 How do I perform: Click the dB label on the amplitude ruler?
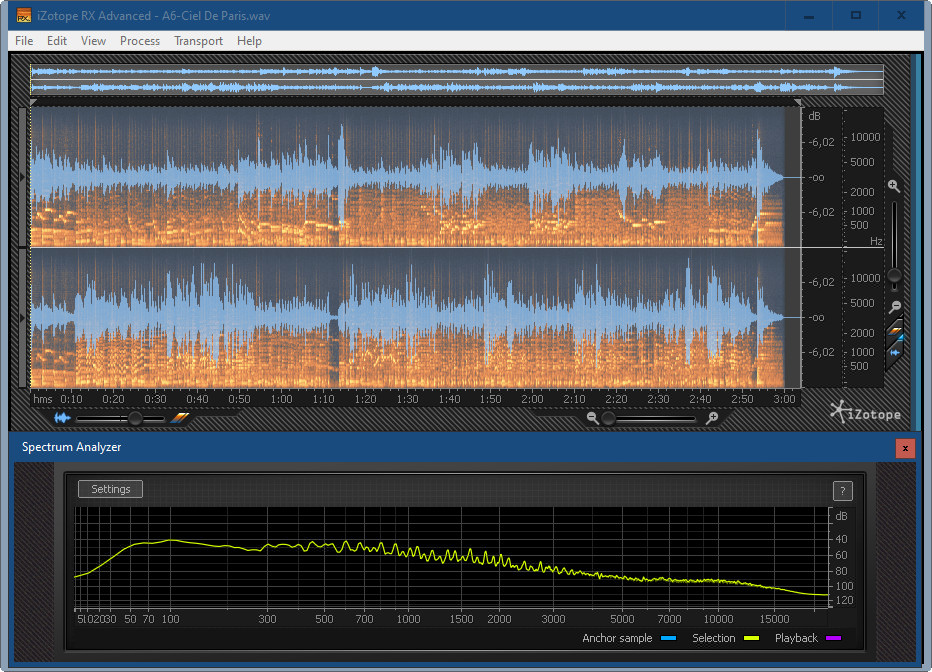coord(814,116)
